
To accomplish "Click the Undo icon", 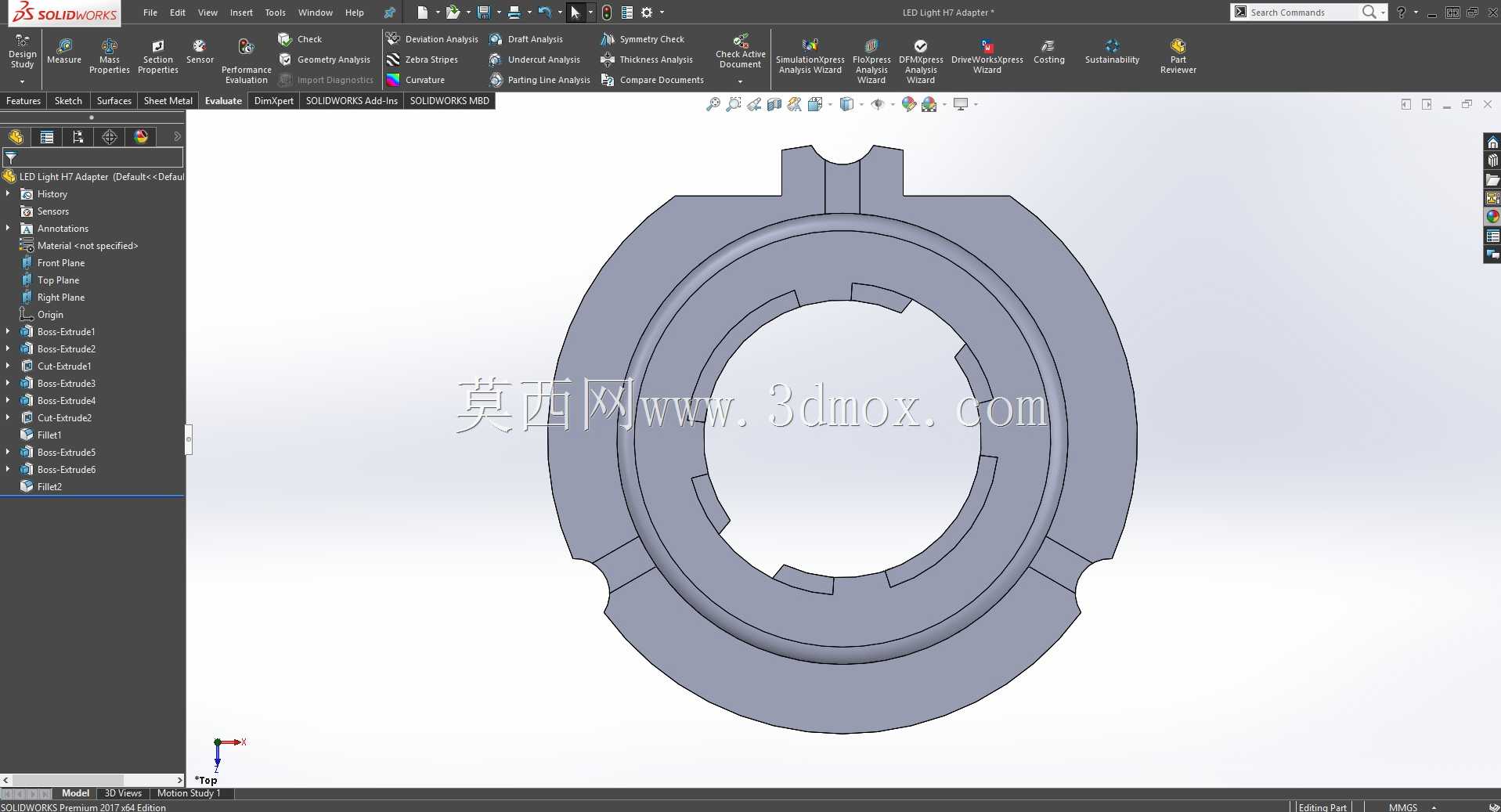I will pos(545,13).
